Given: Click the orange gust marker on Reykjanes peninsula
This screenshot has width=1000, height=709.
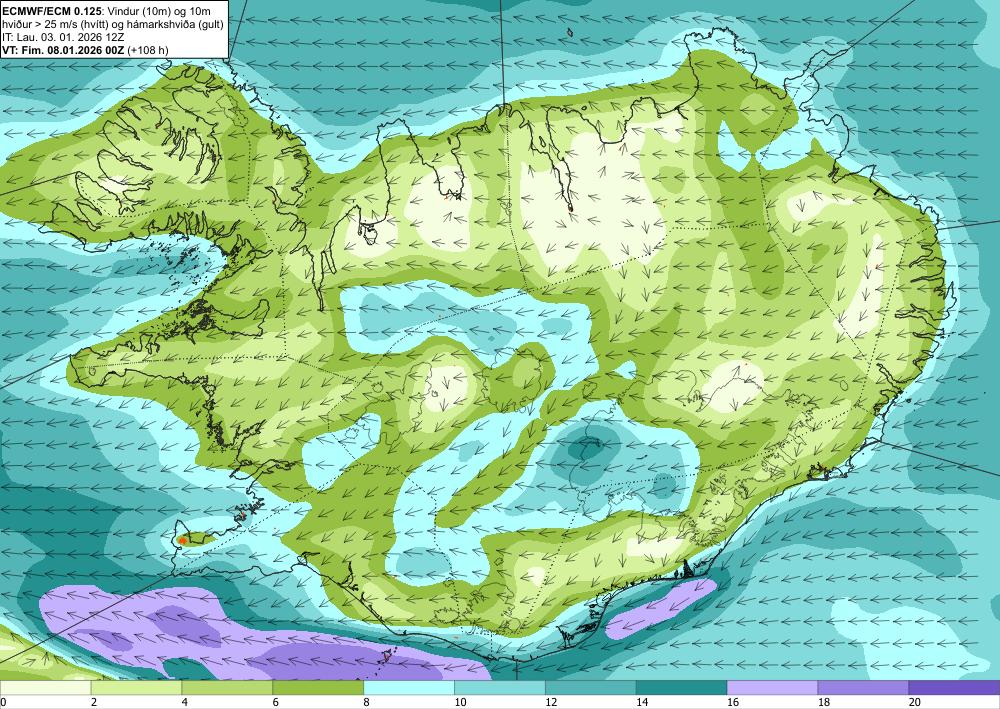Looking at the screenshot, I should [182, 541].
